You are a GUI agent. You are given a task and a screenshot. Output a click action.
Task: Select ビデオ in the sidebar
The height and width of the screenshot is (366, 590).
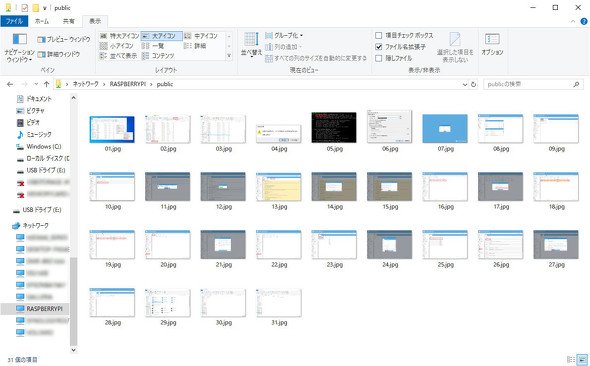coord(28,123)
